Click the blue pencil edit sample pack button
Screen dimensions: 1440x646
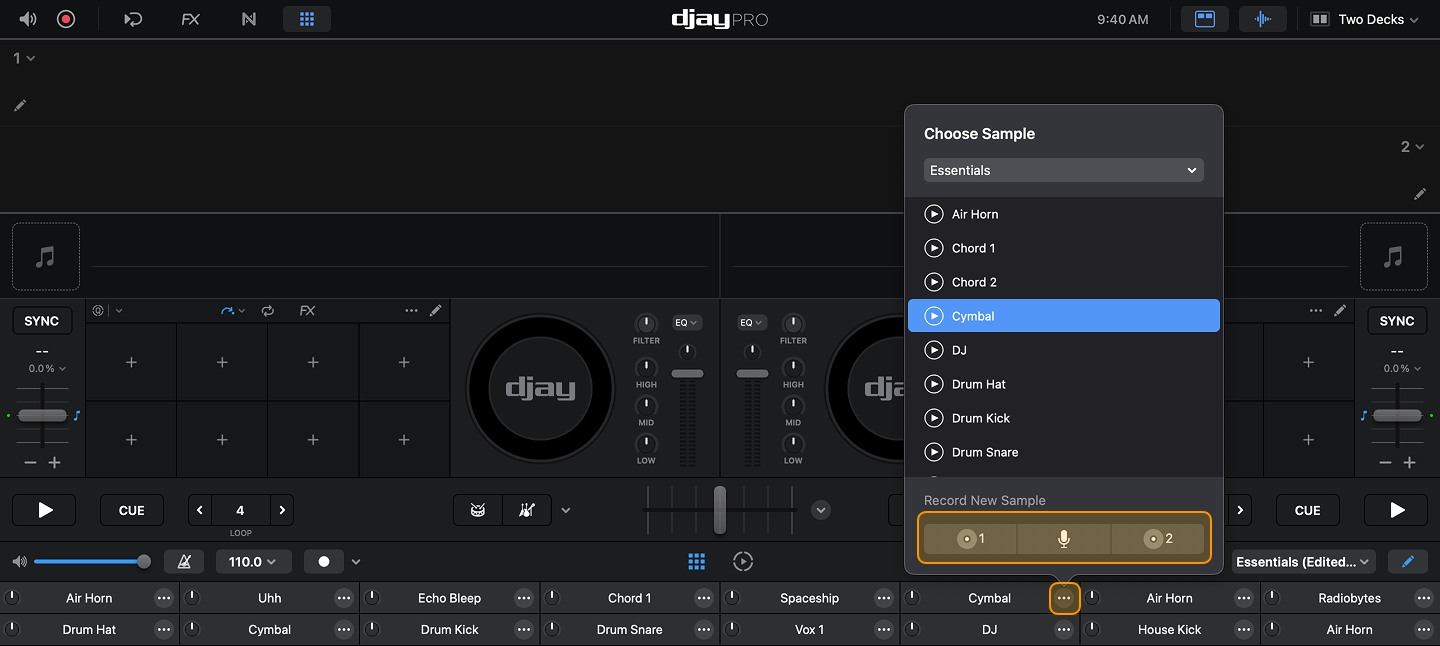(1408, 562)
